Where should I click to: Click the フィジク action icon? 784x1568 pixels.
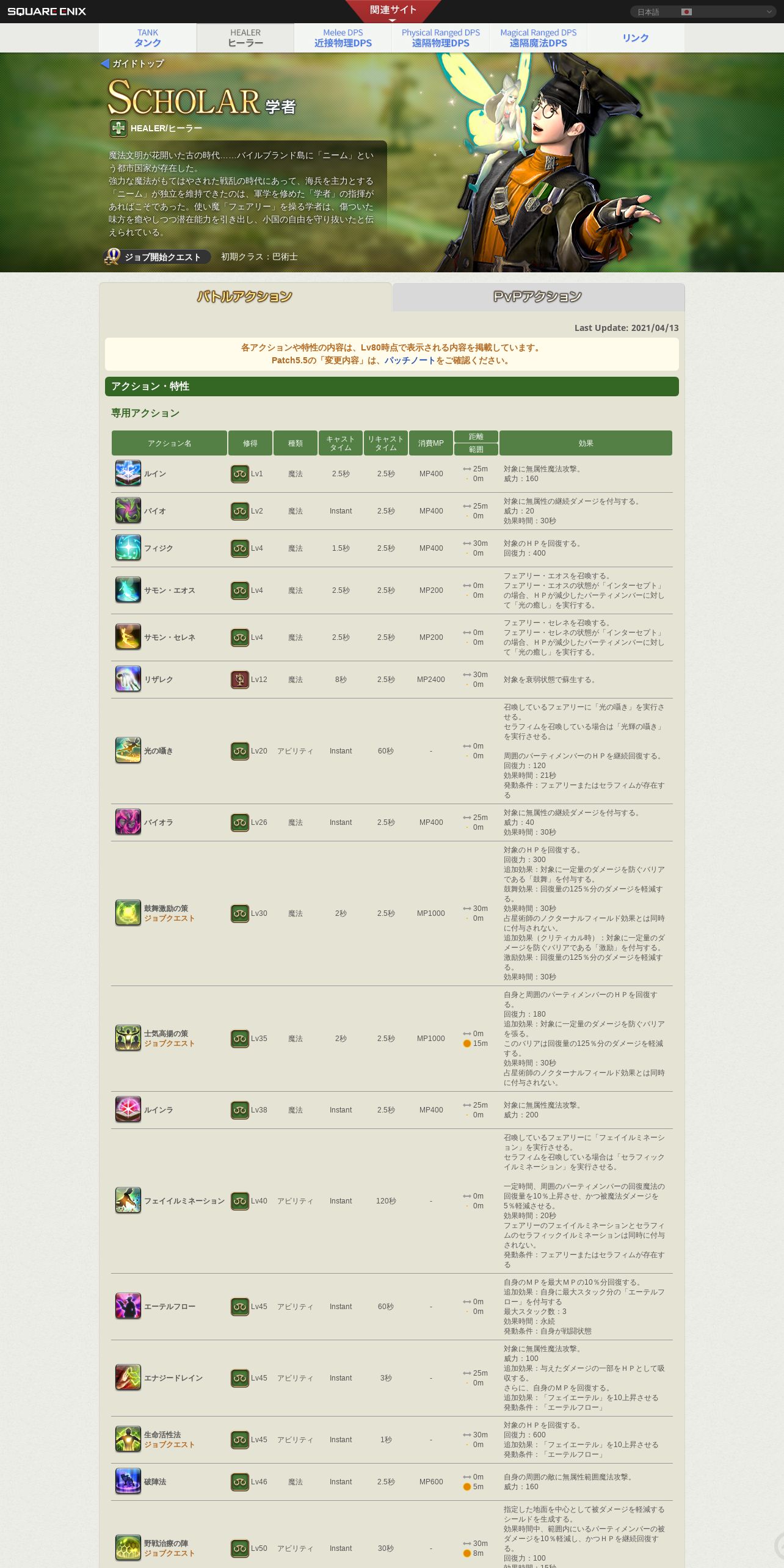click(x=128, y=548)
